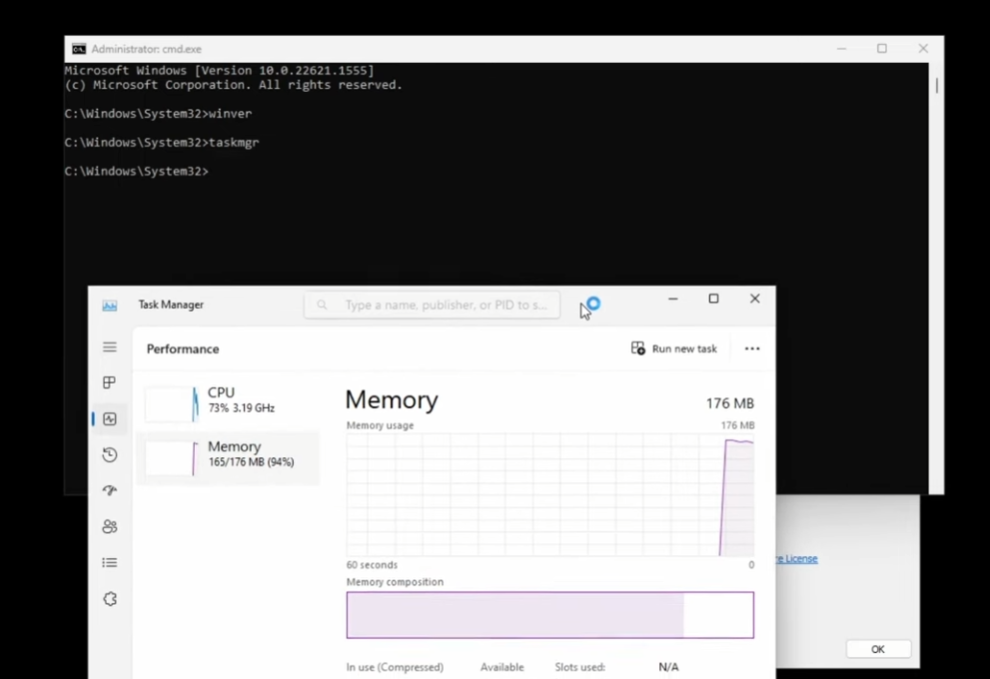
Task: Select Memory 165/176 MB performance item
Action: 229,457
